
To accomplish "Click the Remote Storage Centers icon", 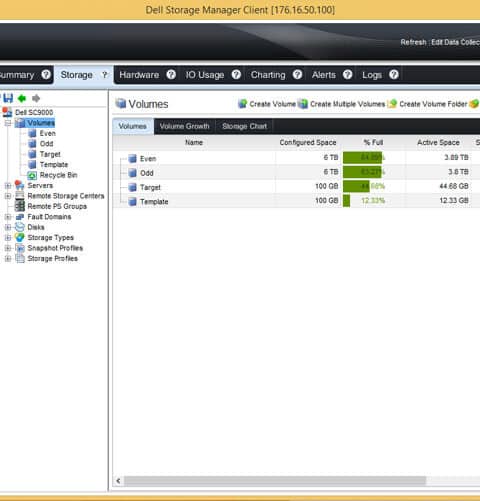I will click(20, 196).
